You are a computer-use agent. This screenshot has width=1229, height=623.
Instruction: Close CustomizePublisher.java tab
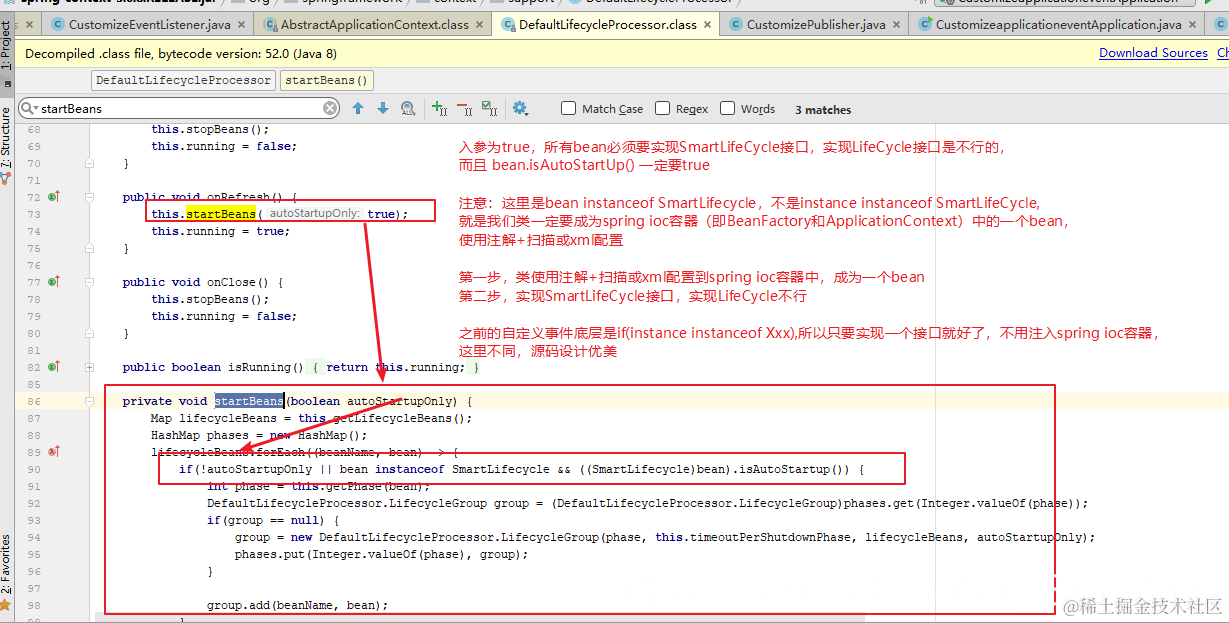coord(898,24)
